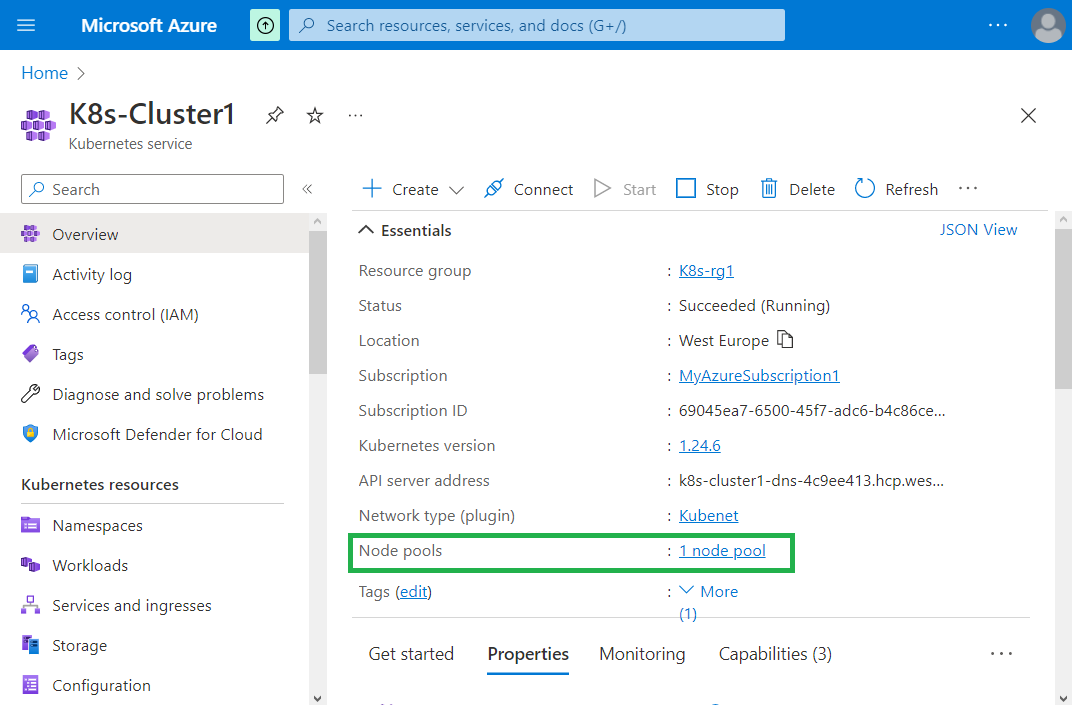Screen dimensions: 1072x705
Task: Click the Subscription ID value
Action: click(x=812, y=411)
